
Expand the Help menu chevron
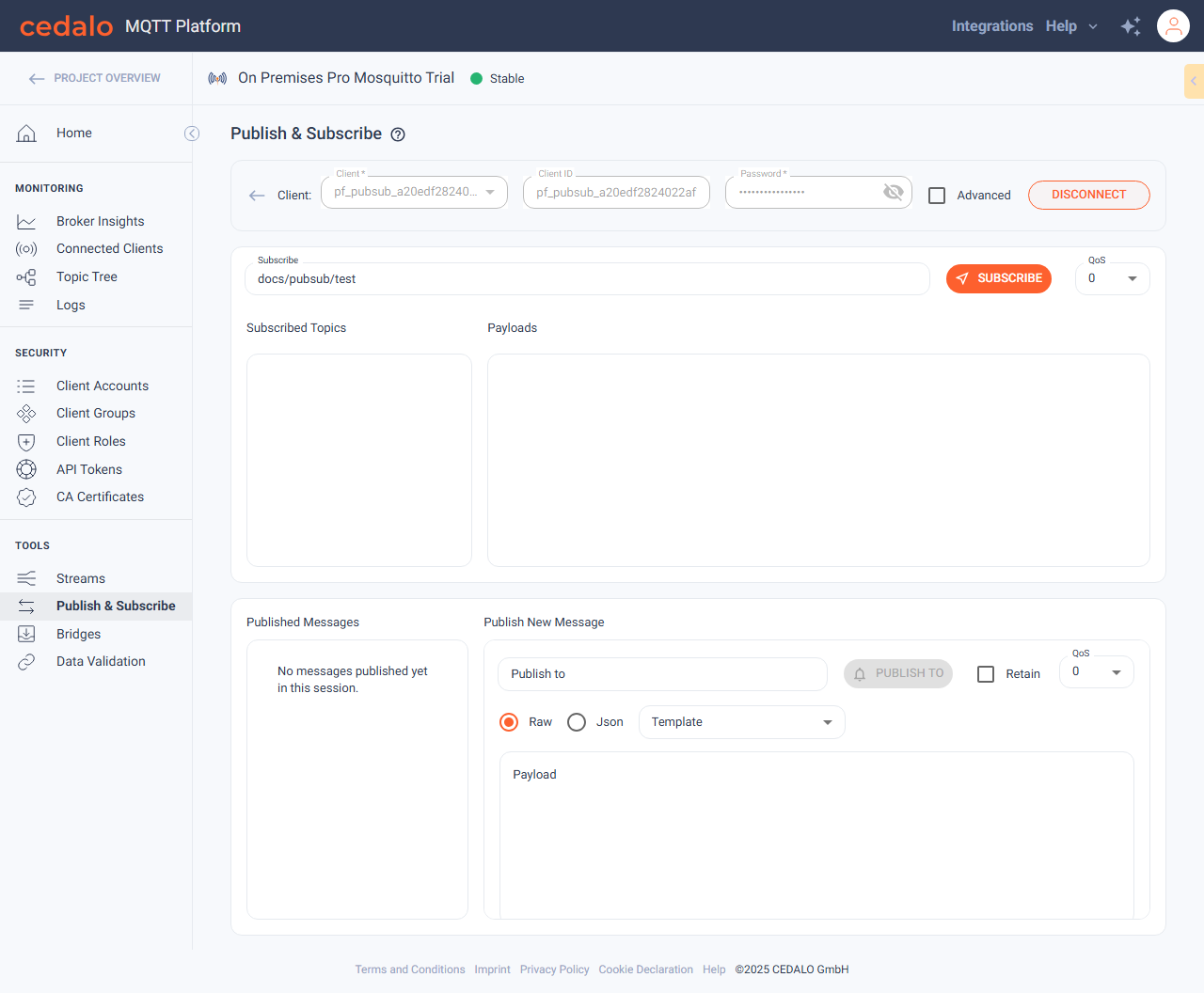[1093, 26]
